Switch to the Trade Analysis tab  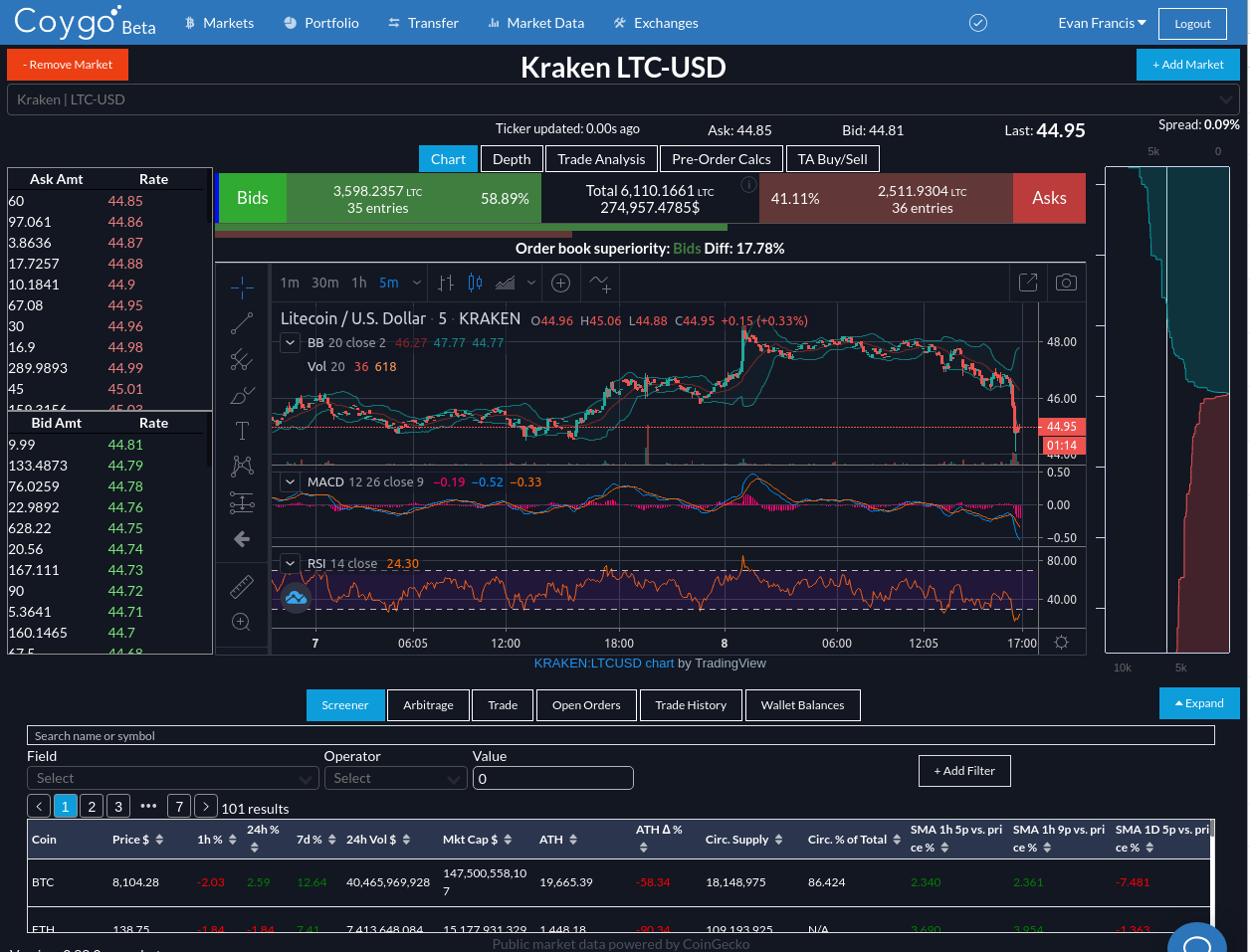point(601,159)
